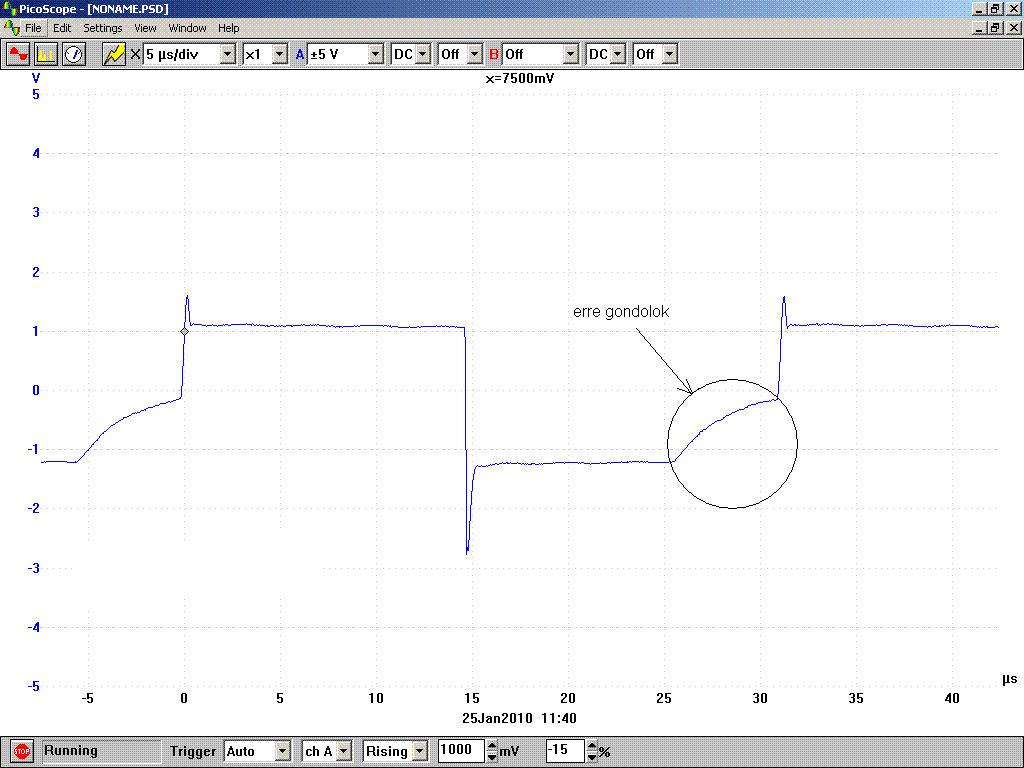1024x768 pixels.
Task: Open the File menu
Action: (x=33, y=28)
